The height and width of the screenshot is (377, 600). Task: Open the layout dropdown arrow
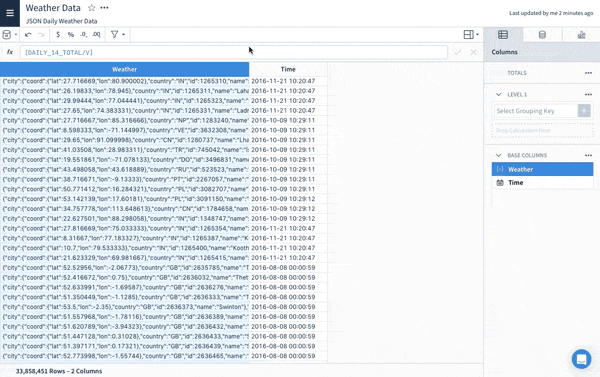(477, 34)
